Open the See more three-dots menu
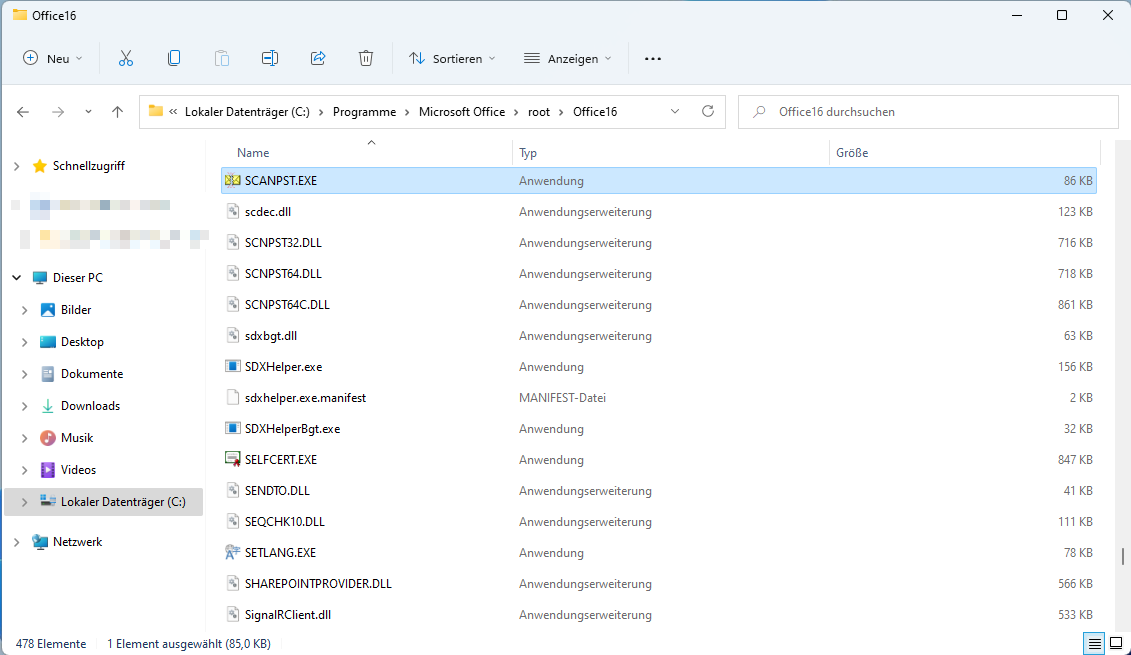 coord(653,58)
